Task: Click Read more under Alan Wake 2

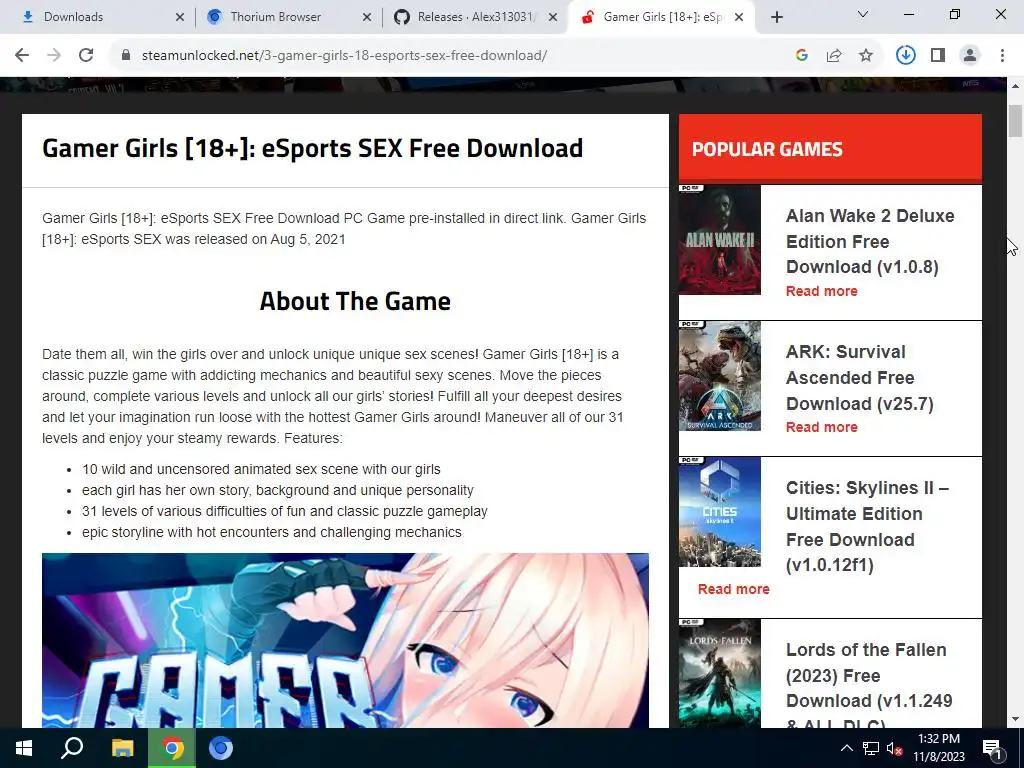Action: coord(822,291)
